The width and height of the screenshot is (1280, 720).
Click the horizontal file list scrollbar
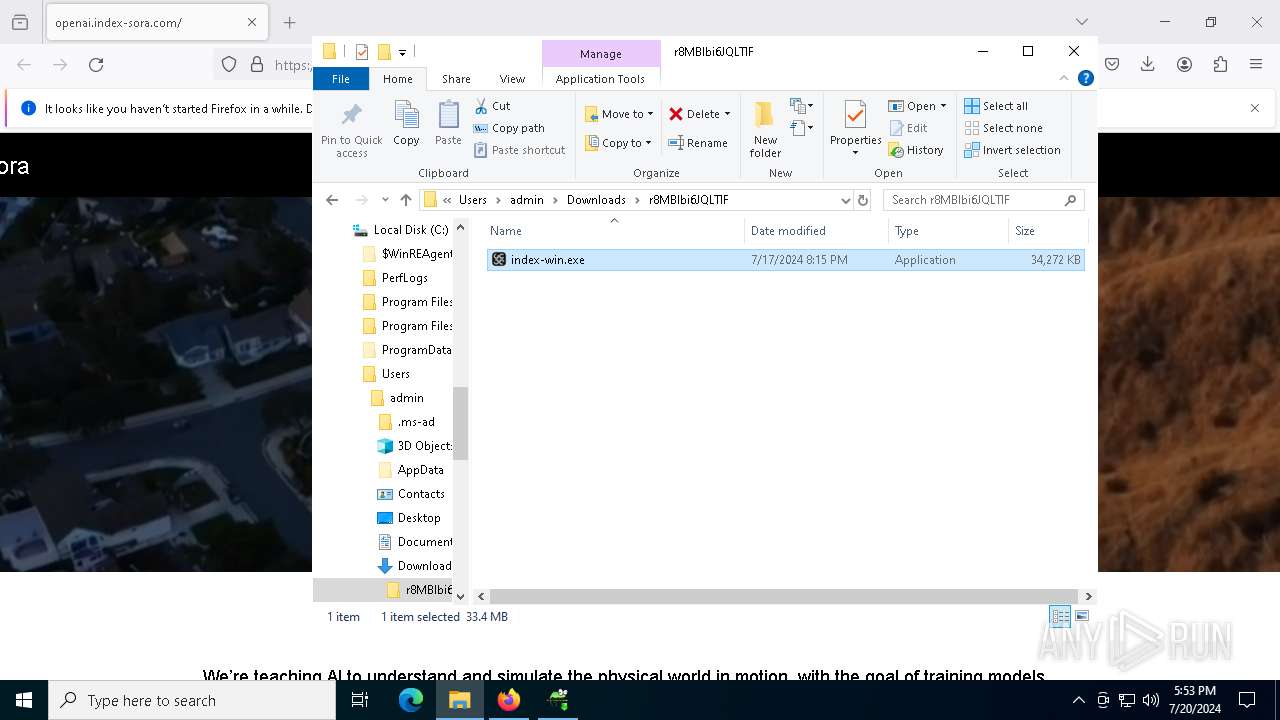coord(783,596)
